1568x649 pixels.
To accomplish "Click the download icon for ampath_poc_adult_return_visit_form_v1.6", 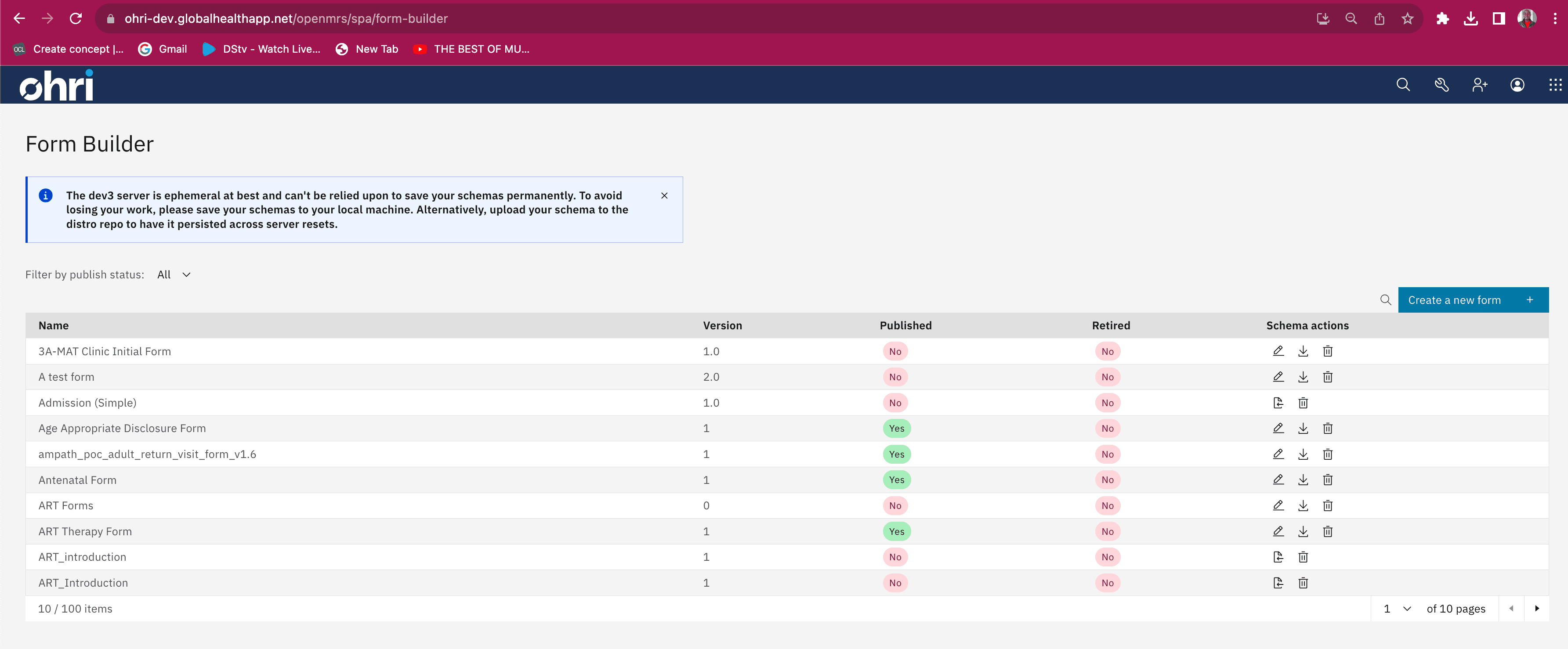I will coord(1303,454).
